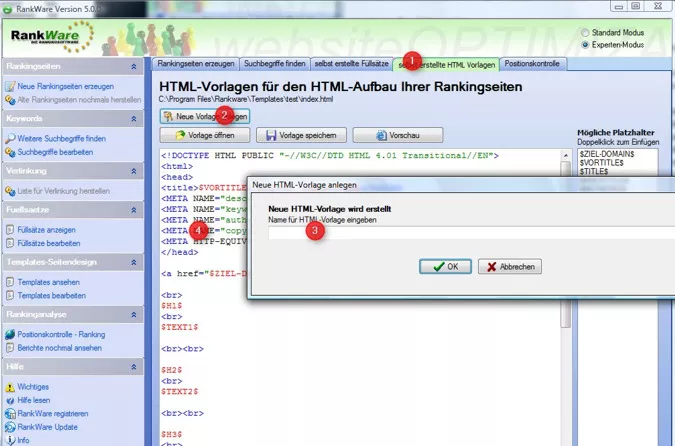Open Suchbegriffe bearbeiten link
This screenshot has height=446, width=675.
(55, 152)
